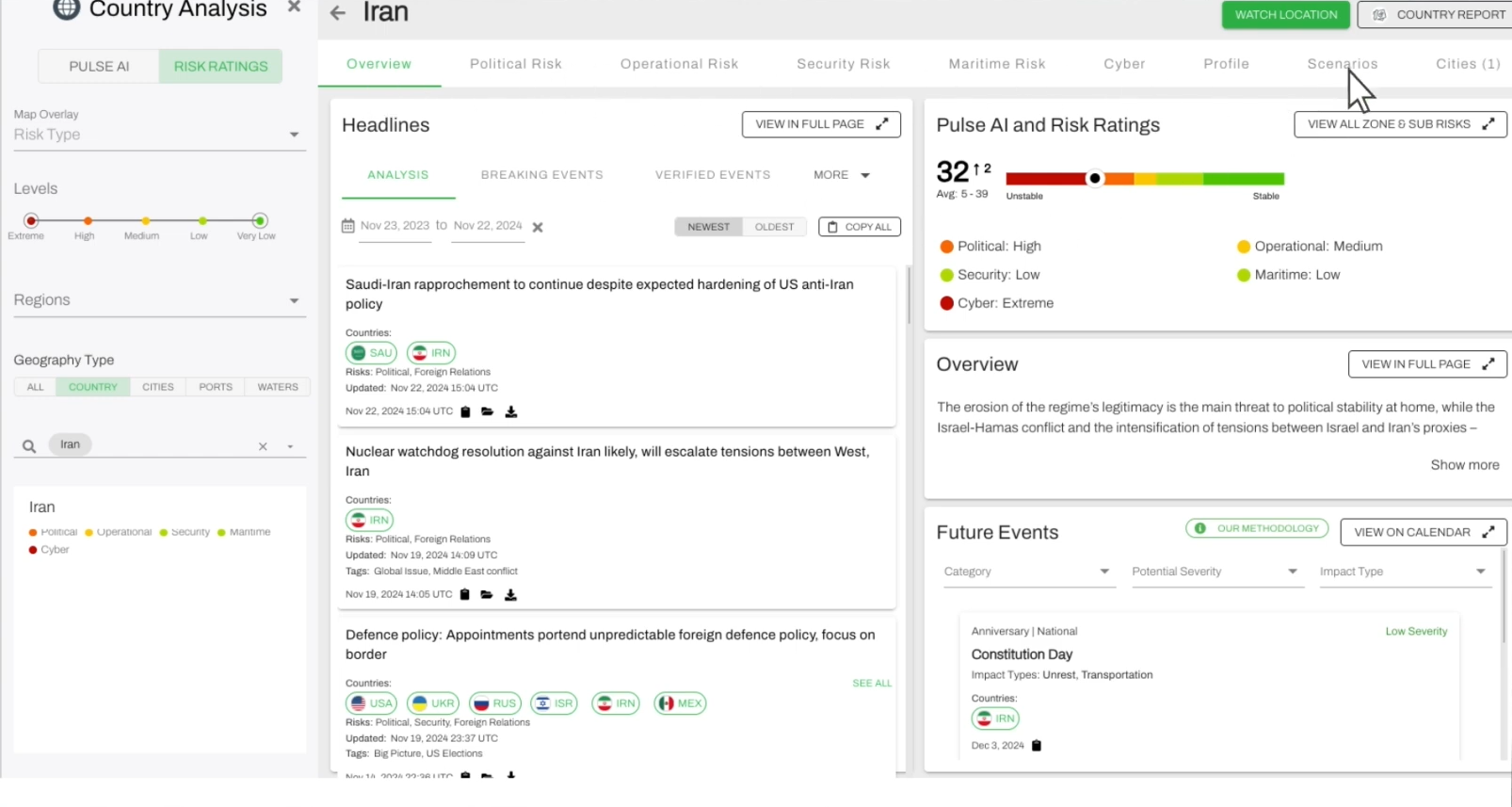The image size is (1512, 807).
Task: Open the Maritime Risk tab
Action: [997, 64]
